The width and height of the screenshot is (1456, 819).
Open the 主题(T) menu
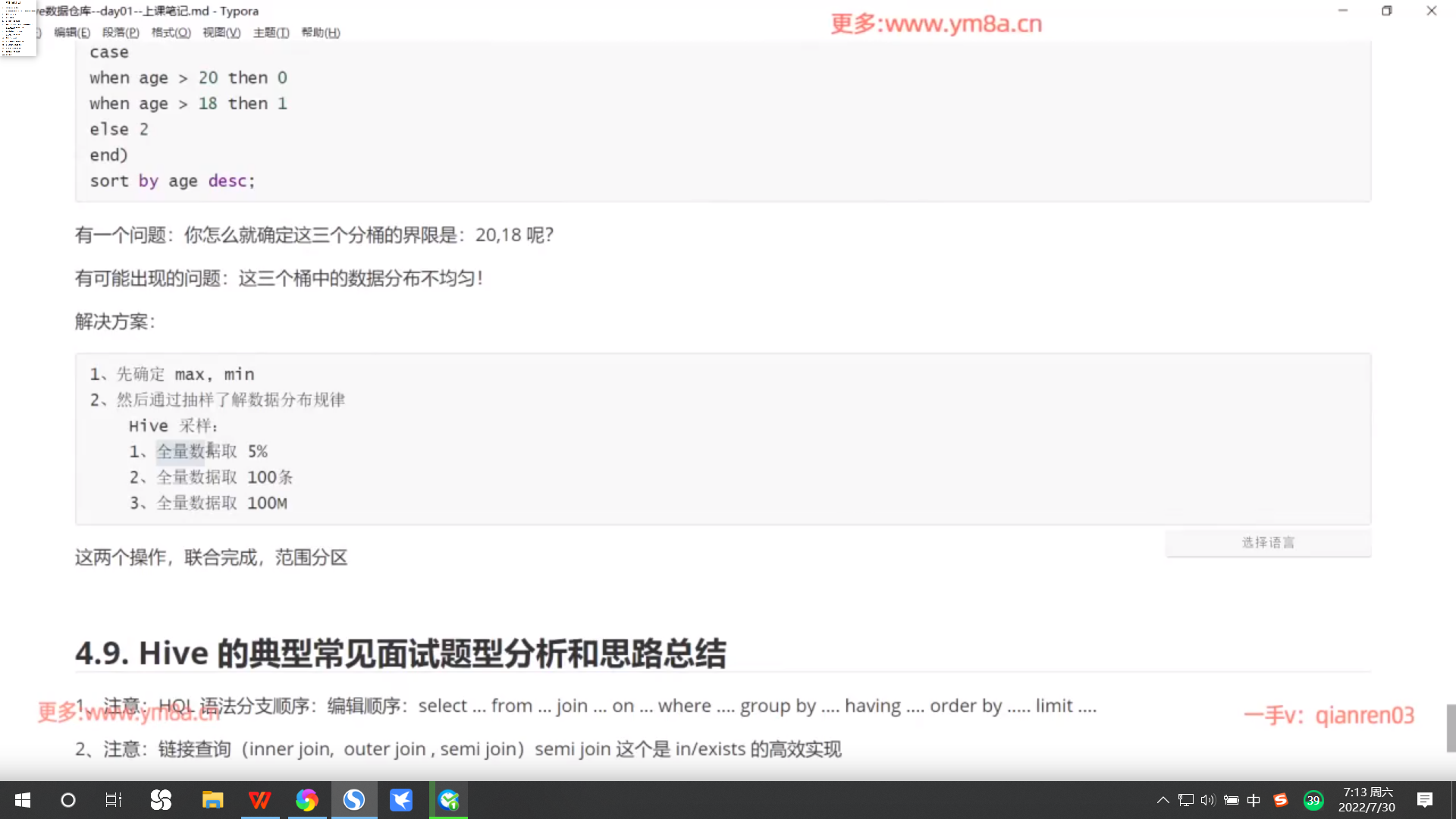click(271, 33)
